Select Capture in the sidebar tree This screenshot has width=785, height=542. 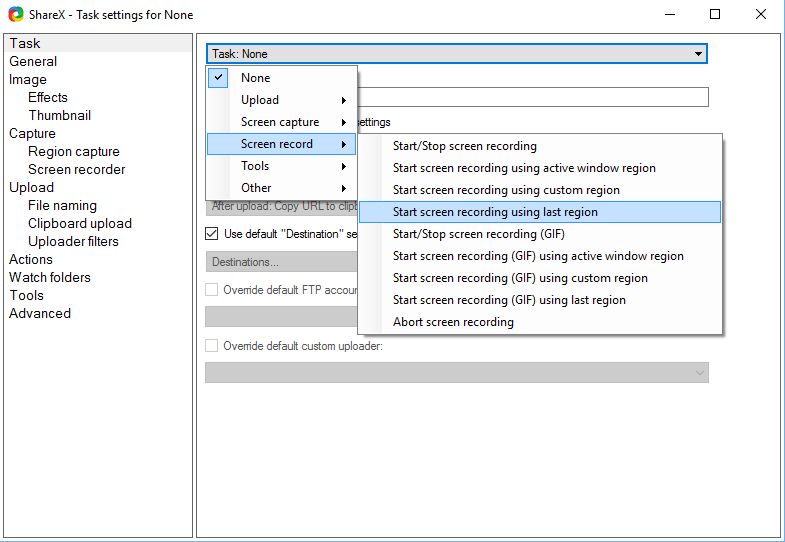(33, 133)
